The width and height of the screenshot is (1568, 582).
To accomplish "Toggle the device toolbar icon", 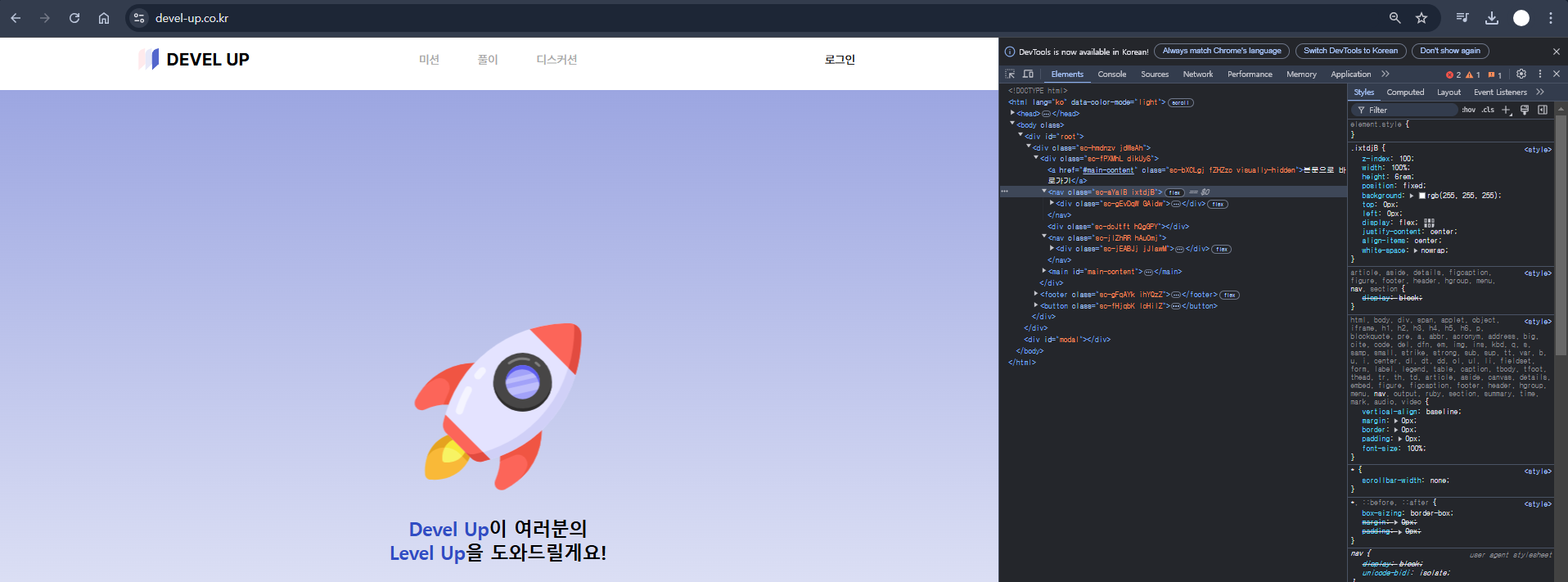I will click(1029, 74).
